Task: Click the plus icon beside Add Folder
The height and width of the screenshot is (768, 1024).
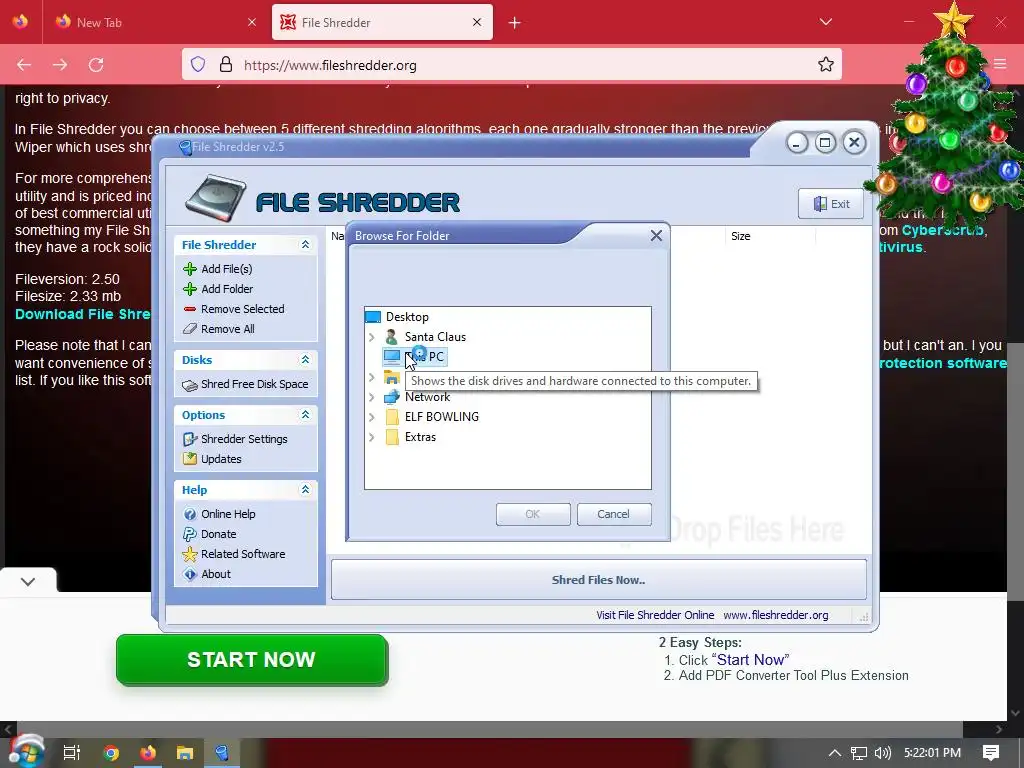Action: pos(190,289)
